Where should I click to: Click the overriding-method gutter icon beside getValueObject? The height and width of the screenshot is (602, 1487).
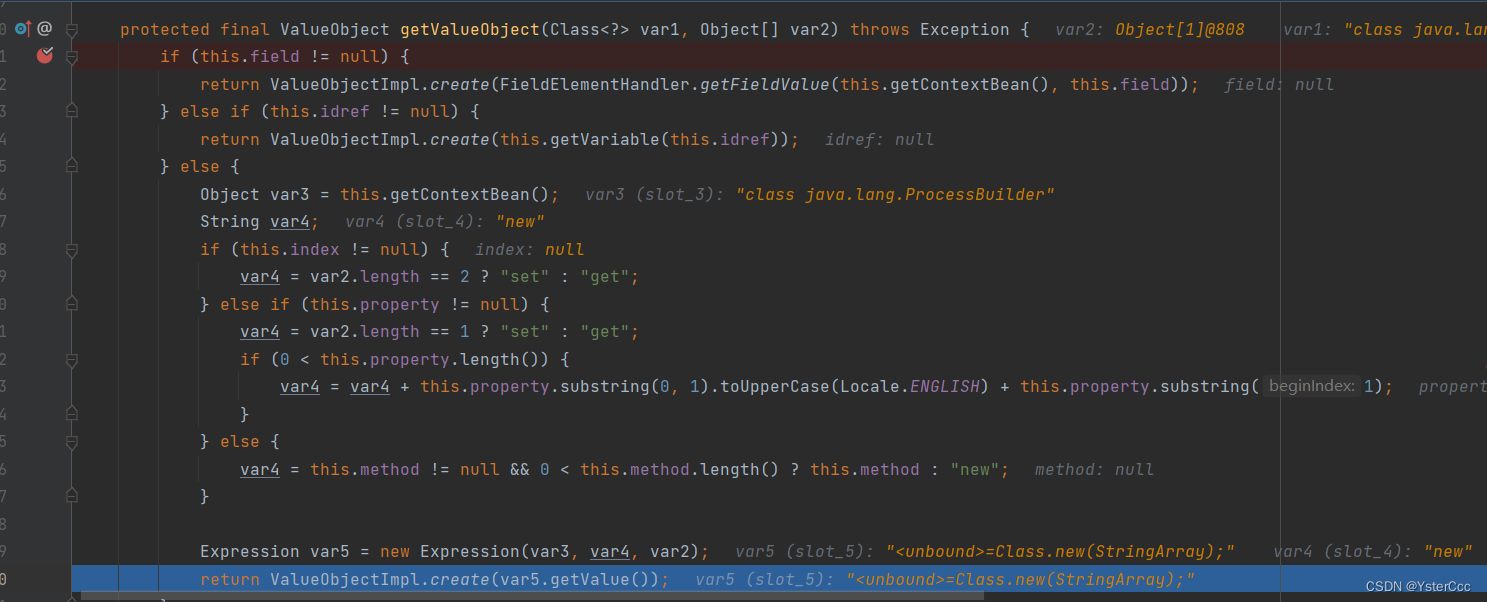(x=22, y=29)
